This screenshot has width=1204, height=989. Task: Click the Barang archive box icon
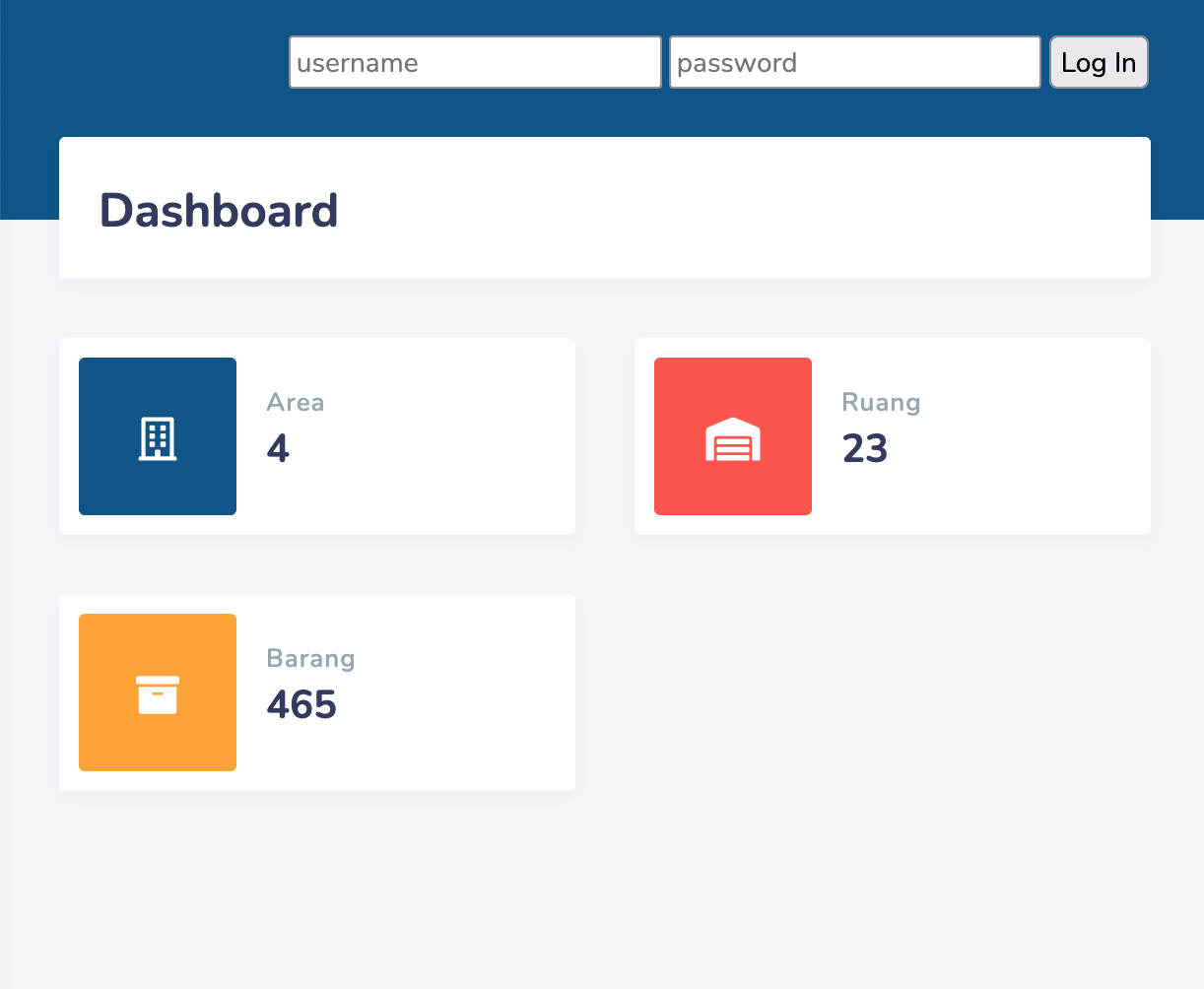tap(158, 693)
